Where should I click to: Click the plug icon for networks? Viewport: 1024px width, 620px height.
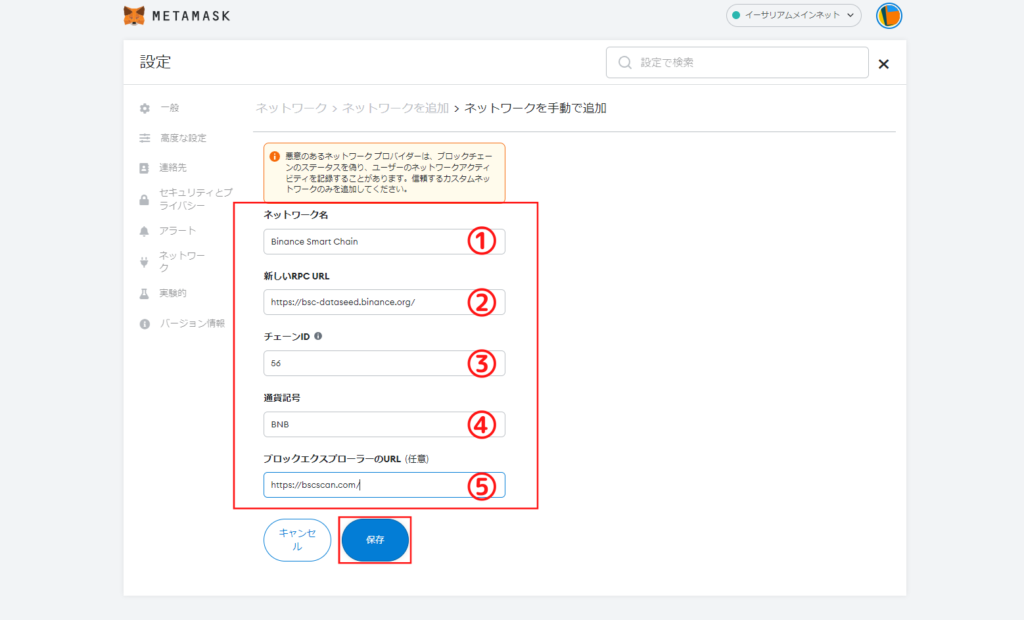(x=144, y=262)
